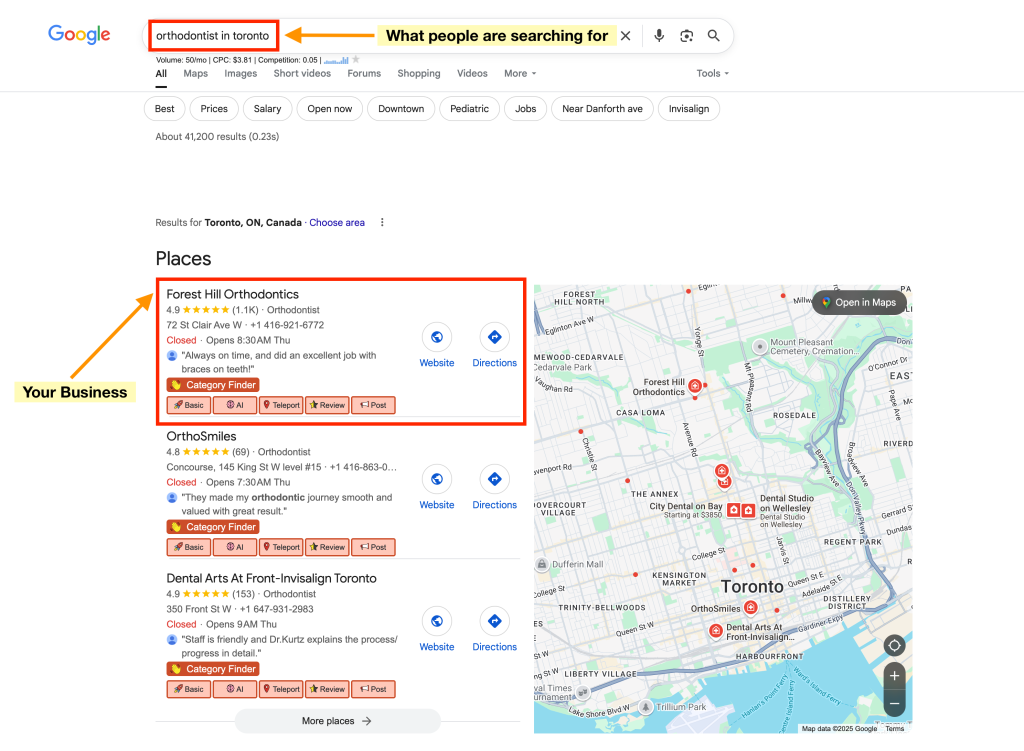Screen dimensions: 1024x751
Task: Click Open in Maps button
Action: [x=859, y=302]
